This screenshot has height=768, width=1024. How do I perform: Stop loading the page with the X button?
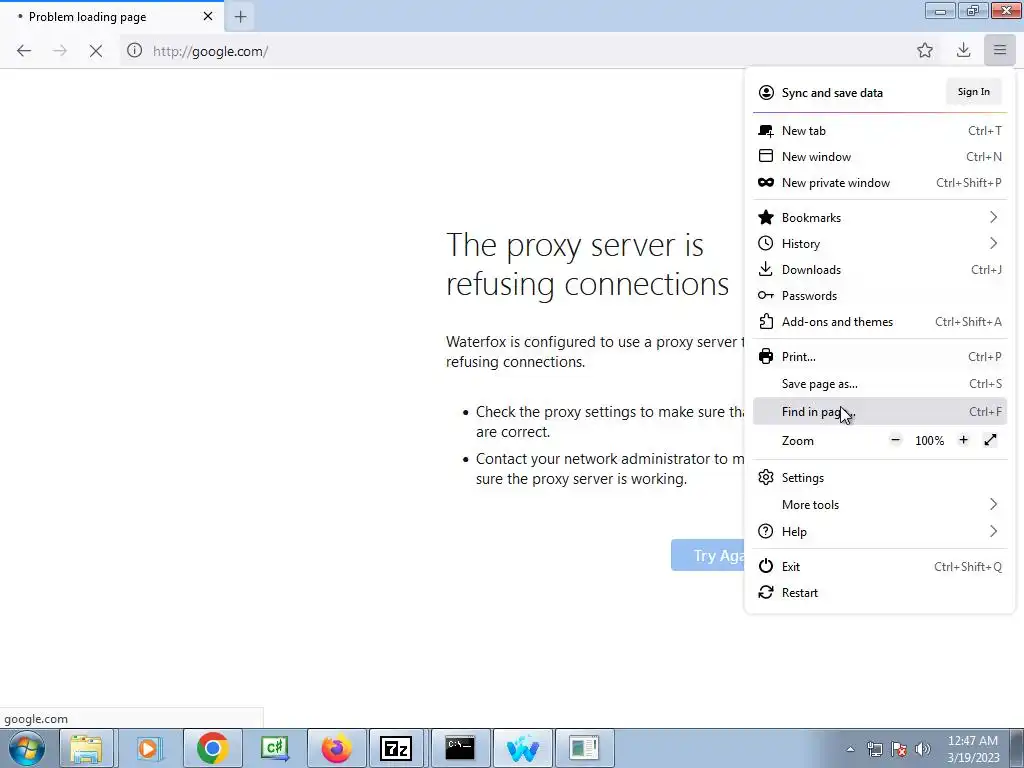[95, 51]
